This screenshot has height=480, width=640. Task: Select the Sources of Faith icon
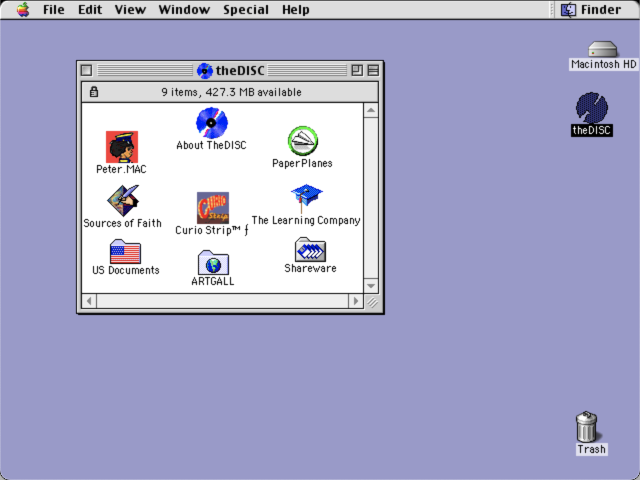point(123,200)
